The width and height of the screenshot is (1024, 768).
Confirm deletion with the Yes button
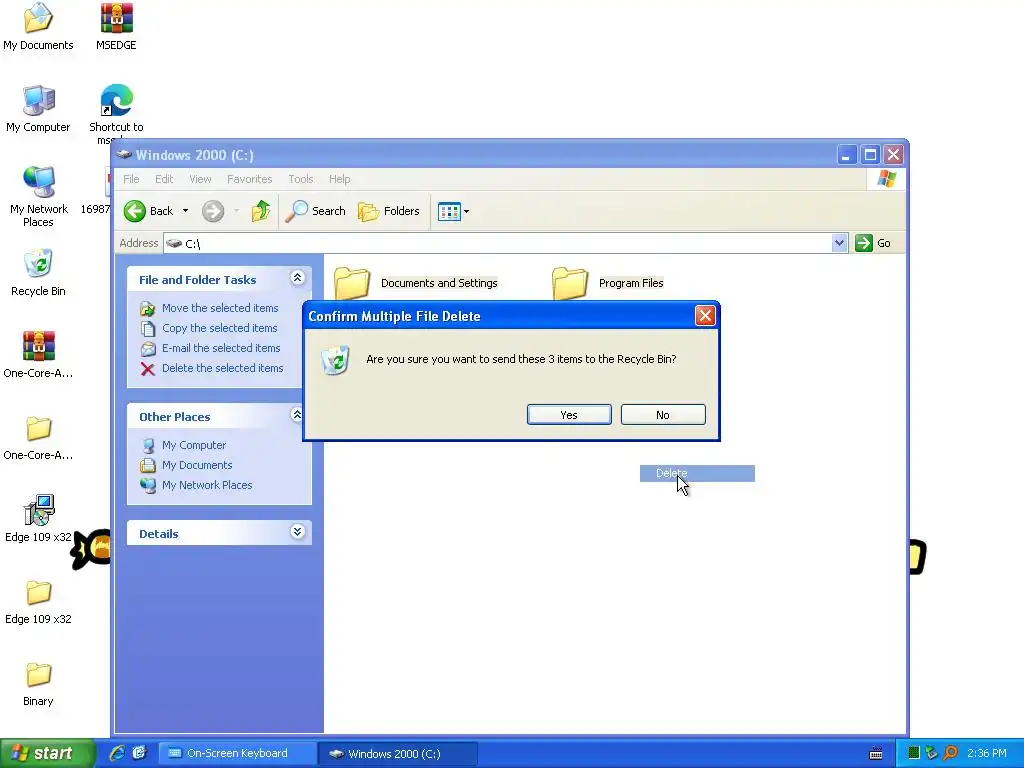[569, 415]
